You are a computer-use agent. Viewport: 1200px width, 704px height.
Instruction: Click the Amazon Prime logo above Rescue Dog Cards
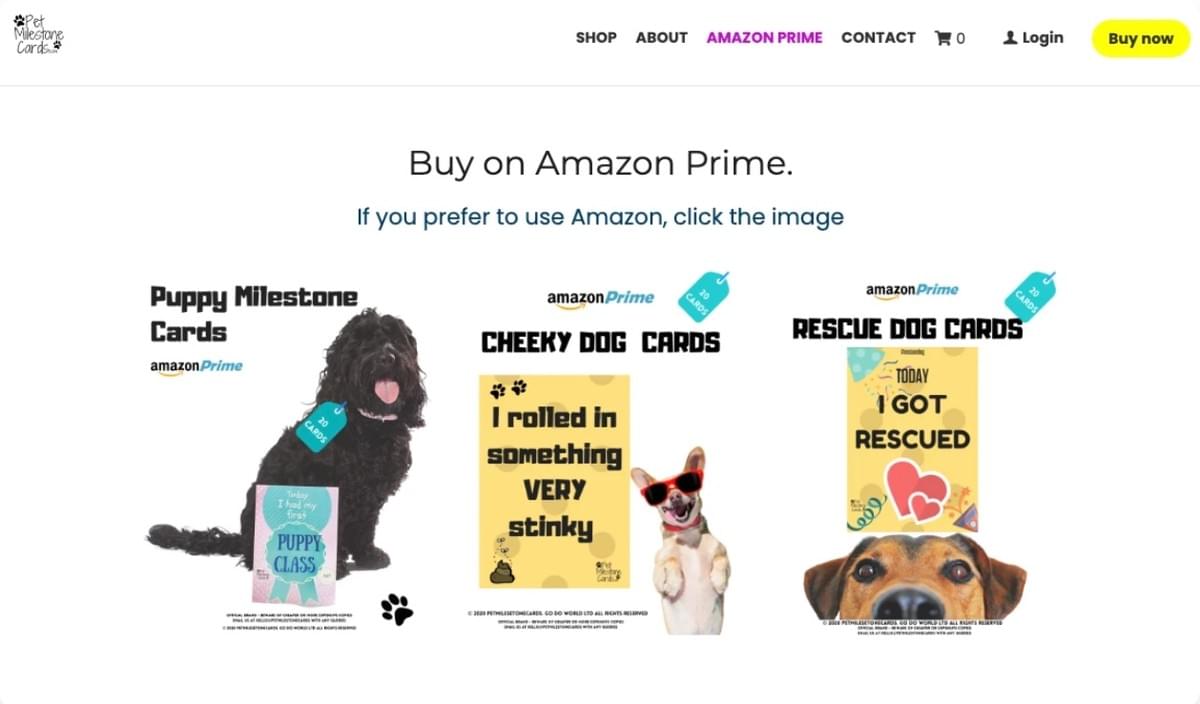point(912,290)
